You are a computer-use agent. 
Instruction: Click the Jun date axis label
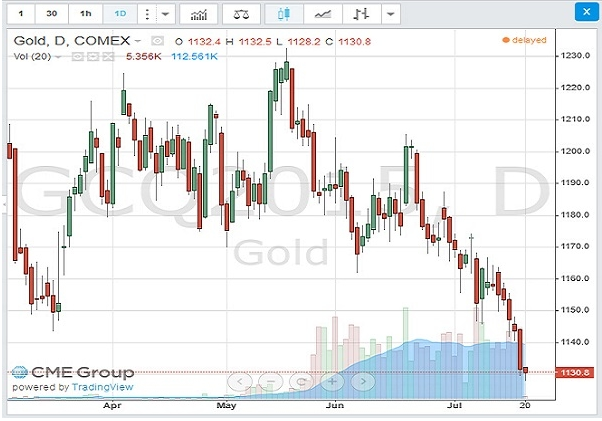(x=335, y=405)
